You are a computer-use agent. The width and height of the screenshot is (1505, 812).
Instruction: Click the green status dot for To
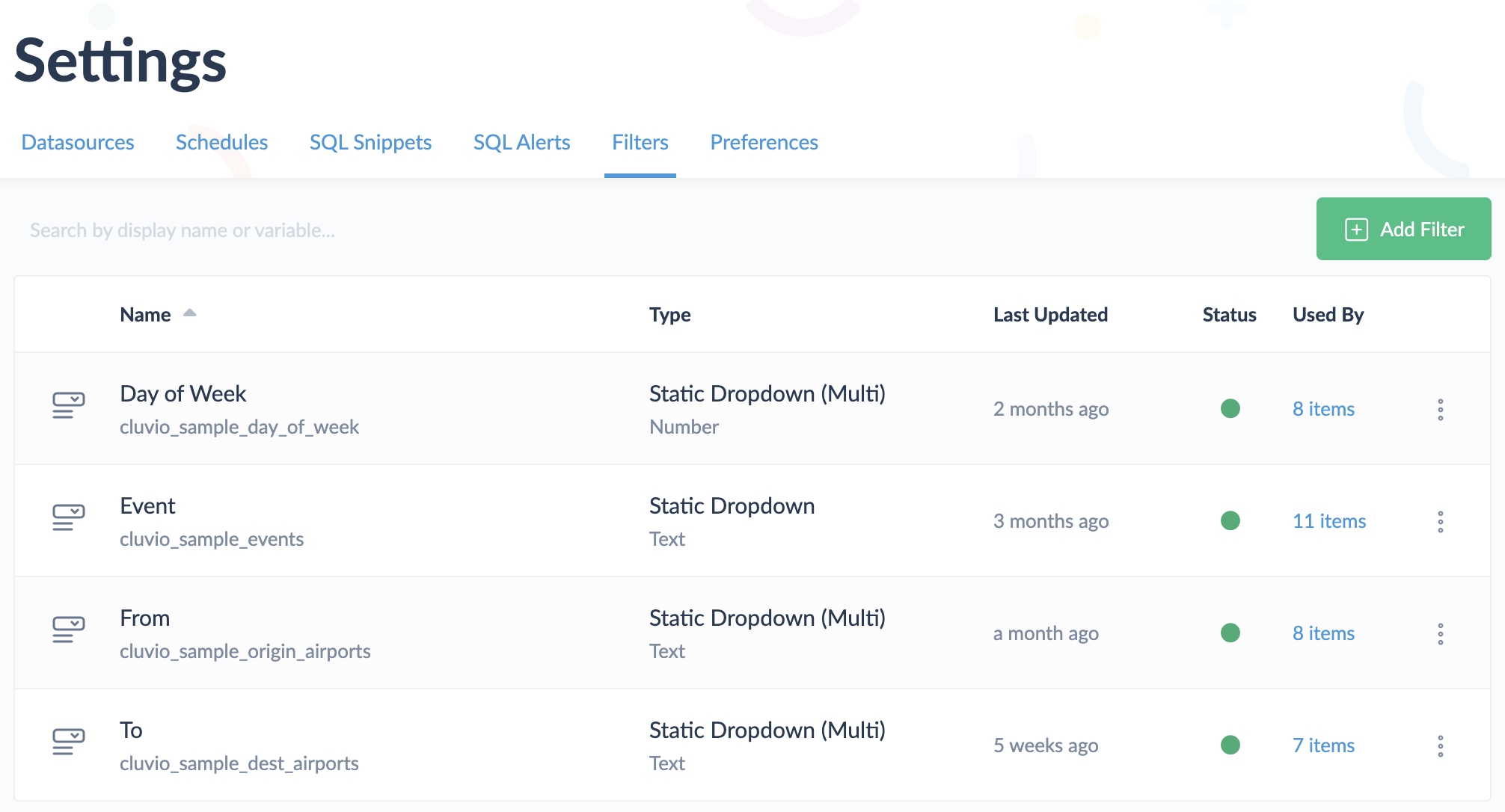pyautogui.click(x=1230, y=745)
